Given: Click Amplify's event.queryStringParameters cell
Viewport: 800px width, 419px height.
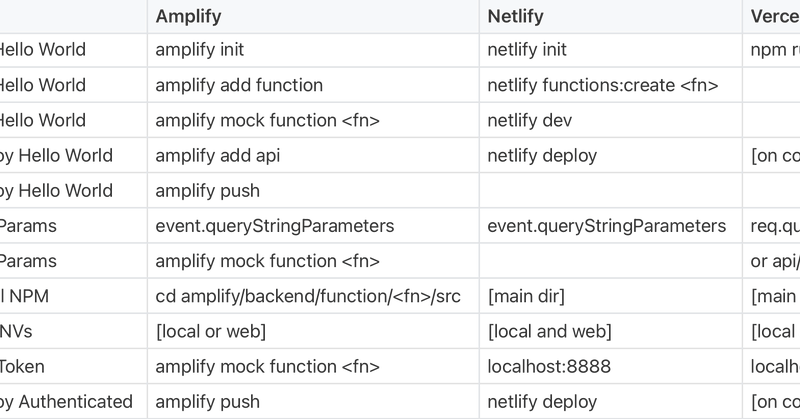Looking at the screenshot, I should pyautogui.click(x=313, y=226).
